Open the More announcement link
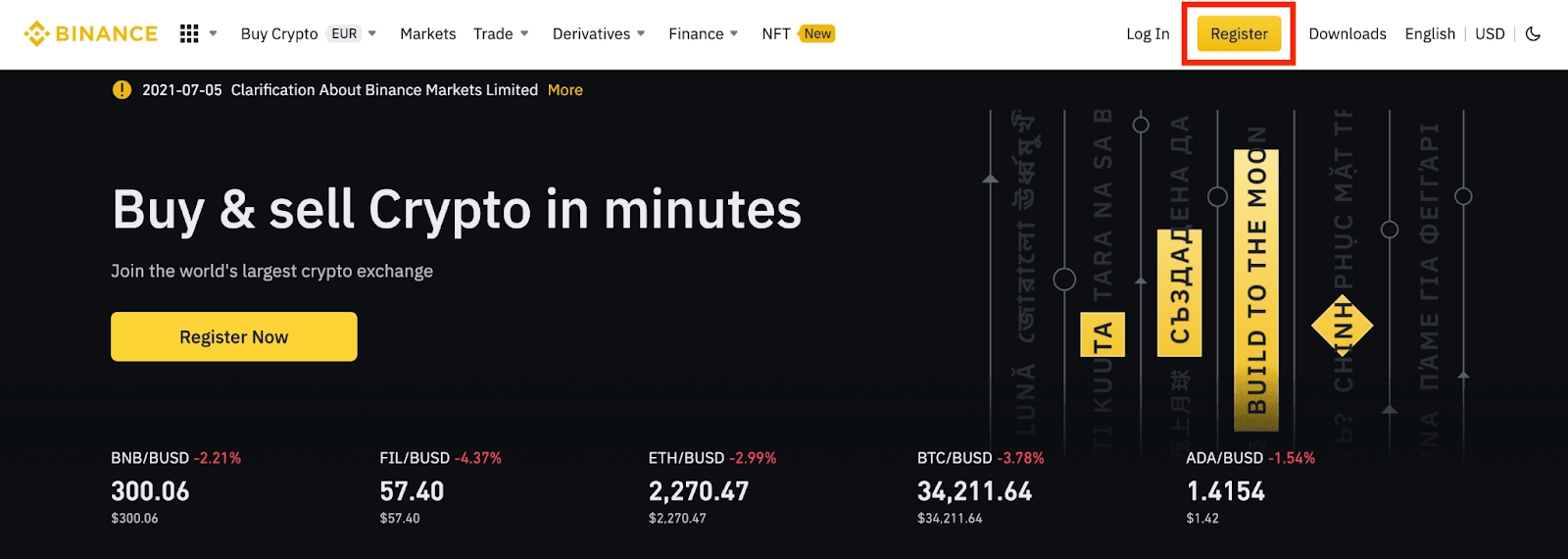This screenshot has width=1568, height=559. (565, 90)
